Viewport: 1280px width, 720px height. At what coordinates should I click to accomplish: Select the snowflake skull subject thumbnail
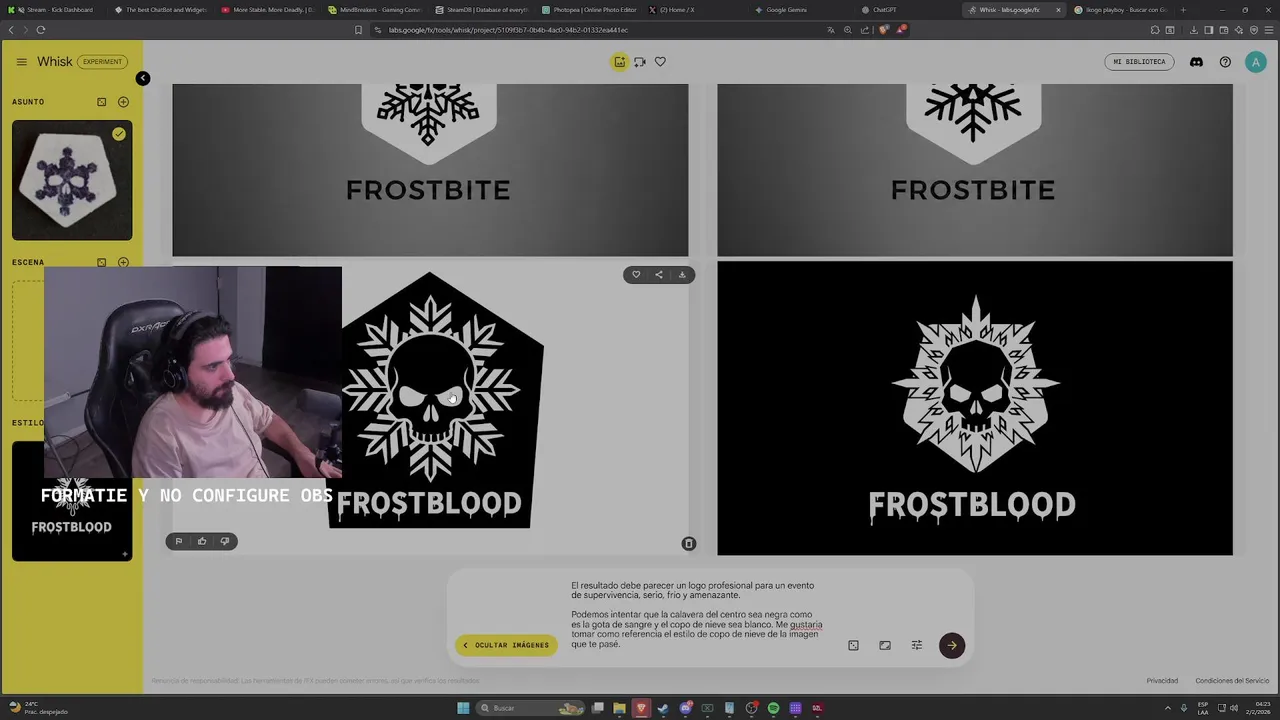coord(72,181)
